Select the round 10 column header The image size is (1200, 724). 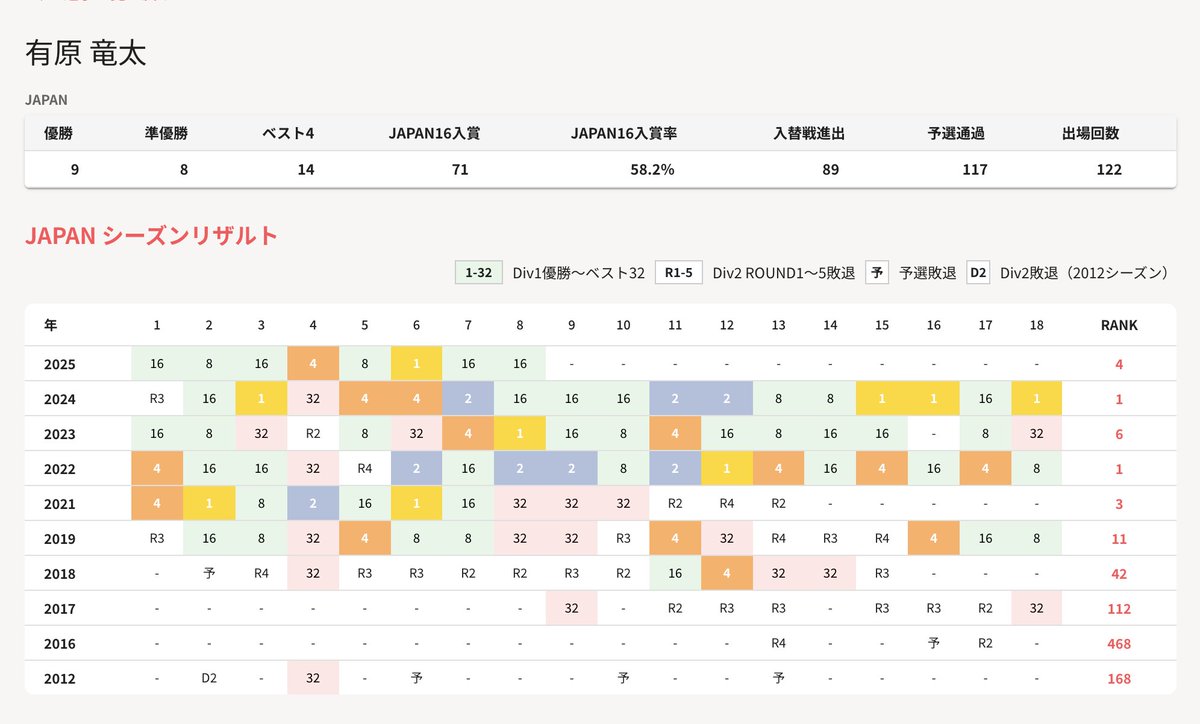click(623, 325)
